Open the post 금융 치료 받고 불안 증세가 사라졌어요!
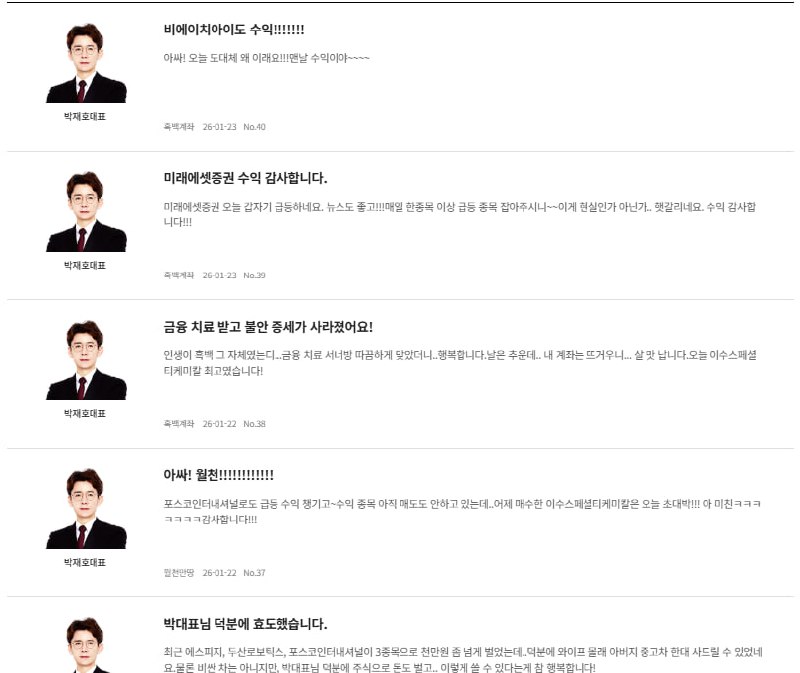Image resolution: width=800 pixels, height=673 pixels. (x=268, y=327)
